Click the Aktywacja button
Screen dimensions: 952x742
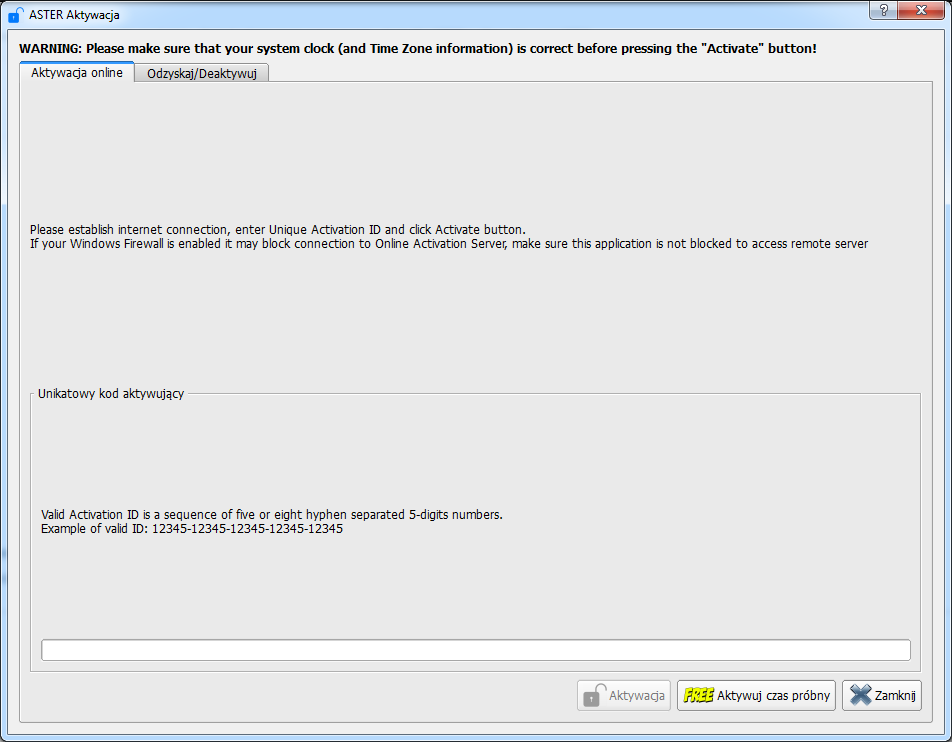624,695
